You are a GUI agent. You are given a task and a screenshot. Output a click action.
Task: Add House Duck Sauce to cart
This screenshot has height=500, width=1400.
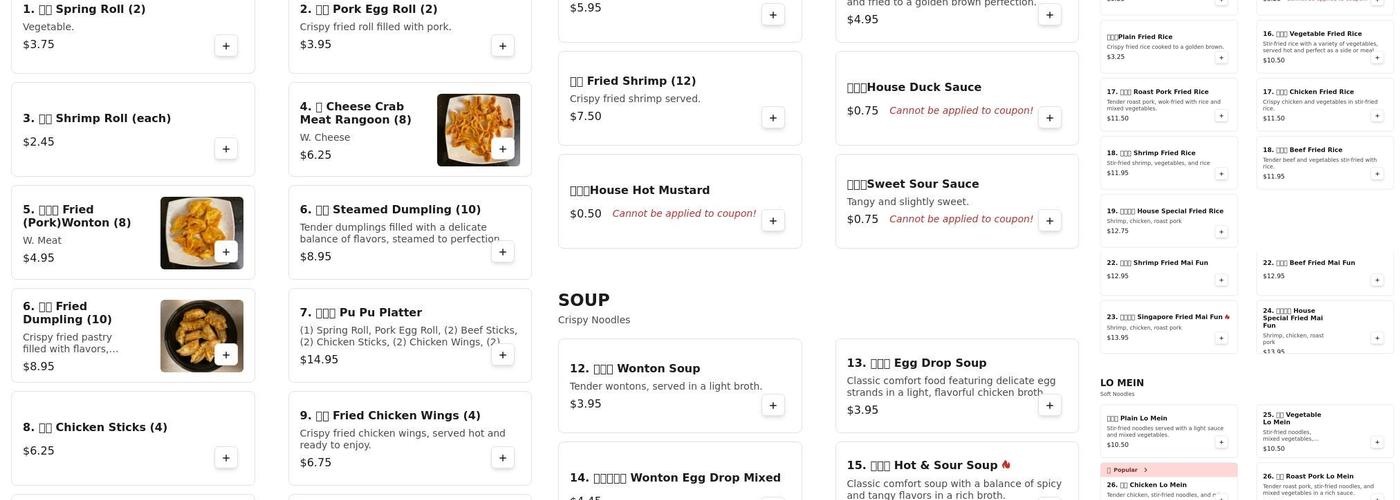(x=1050, y=118)
